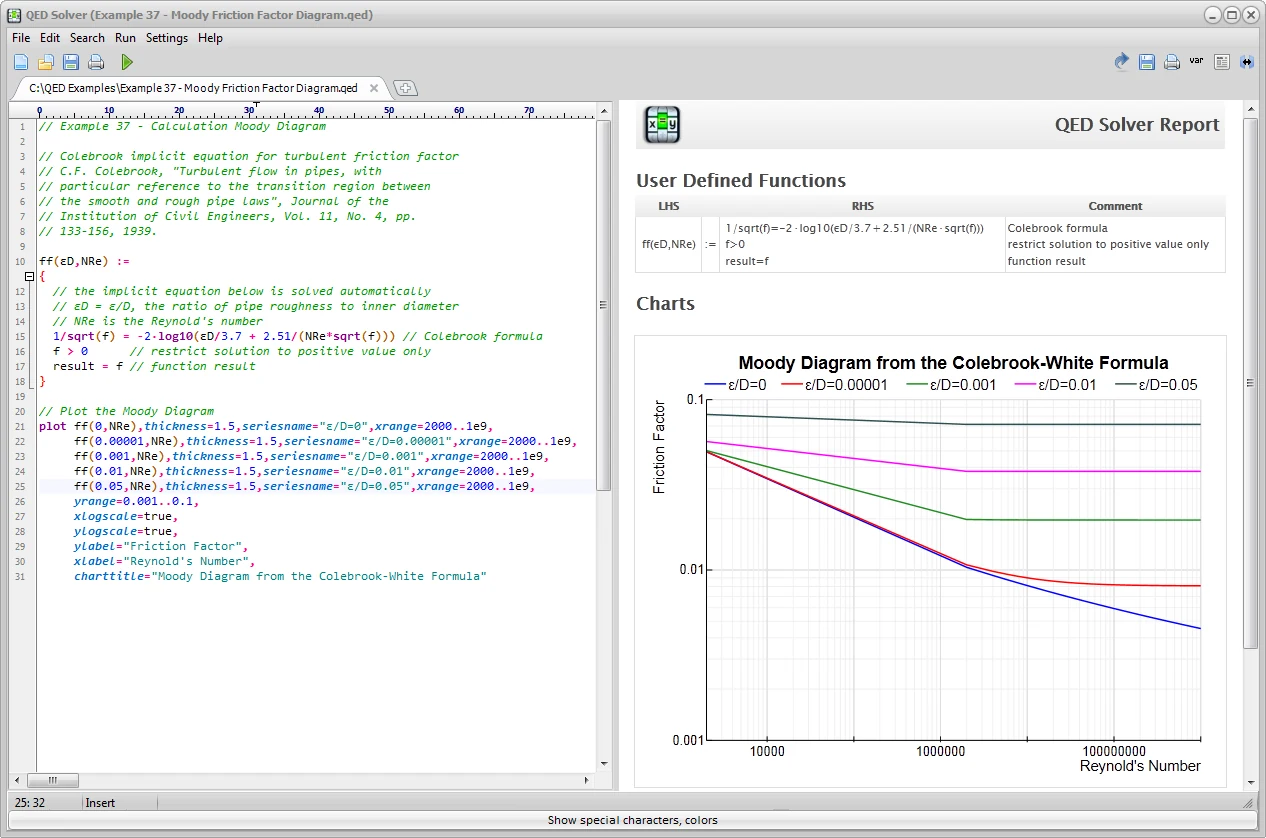The height and width of the screenshot is (838, 1266).
Task: Close the Example 37 tab with its X
Action: 374,88
